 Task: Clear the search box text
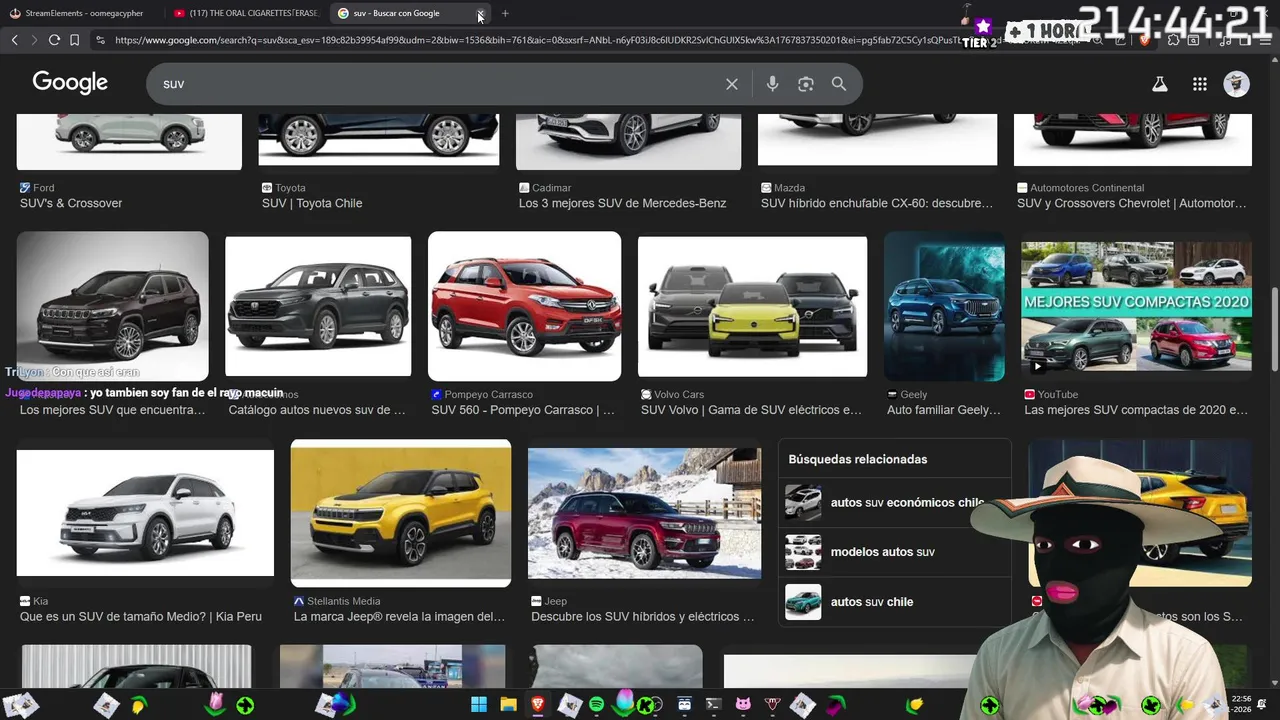coord(732,84)
